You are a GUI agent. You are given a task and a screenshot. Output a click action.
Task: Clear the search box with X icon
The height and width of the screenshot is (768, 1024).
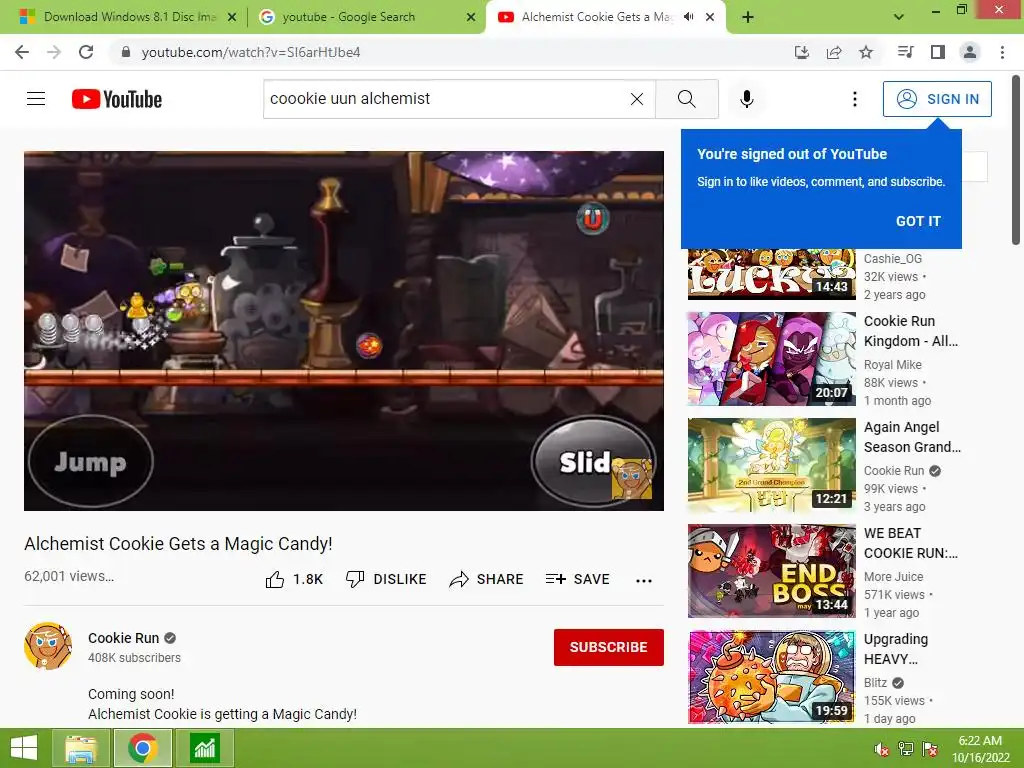click(x=637, y=99)
